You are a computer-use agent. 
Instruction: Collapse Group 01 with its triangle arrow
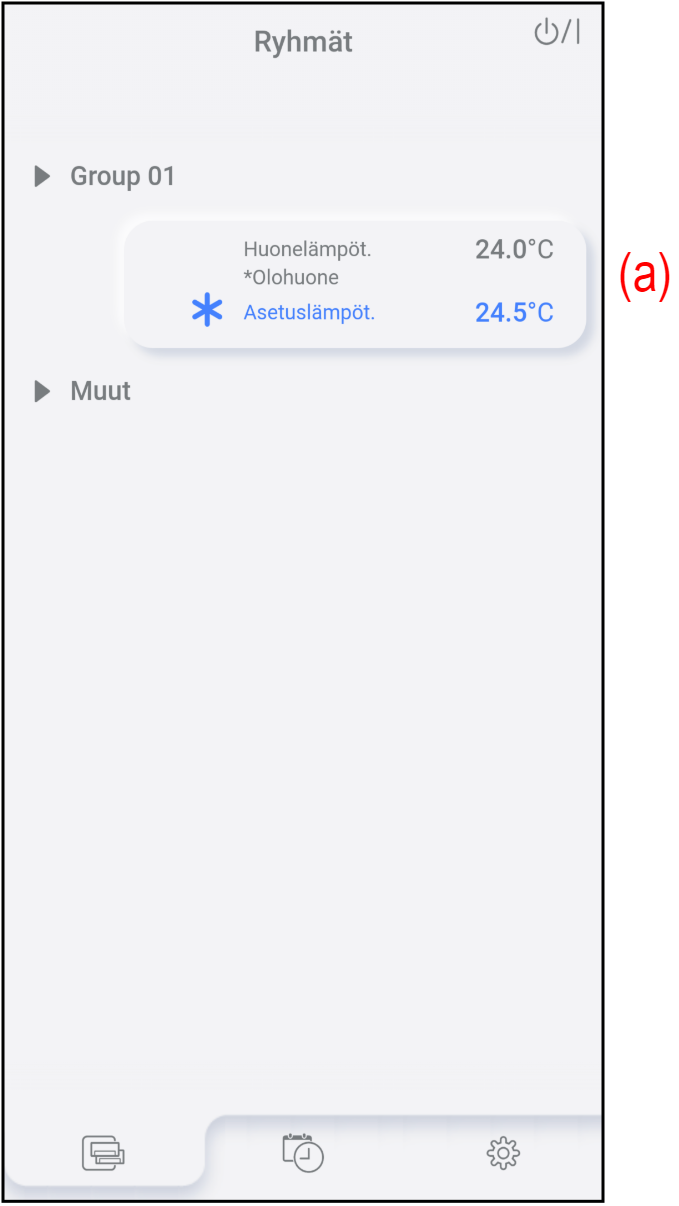coord(42,177)
